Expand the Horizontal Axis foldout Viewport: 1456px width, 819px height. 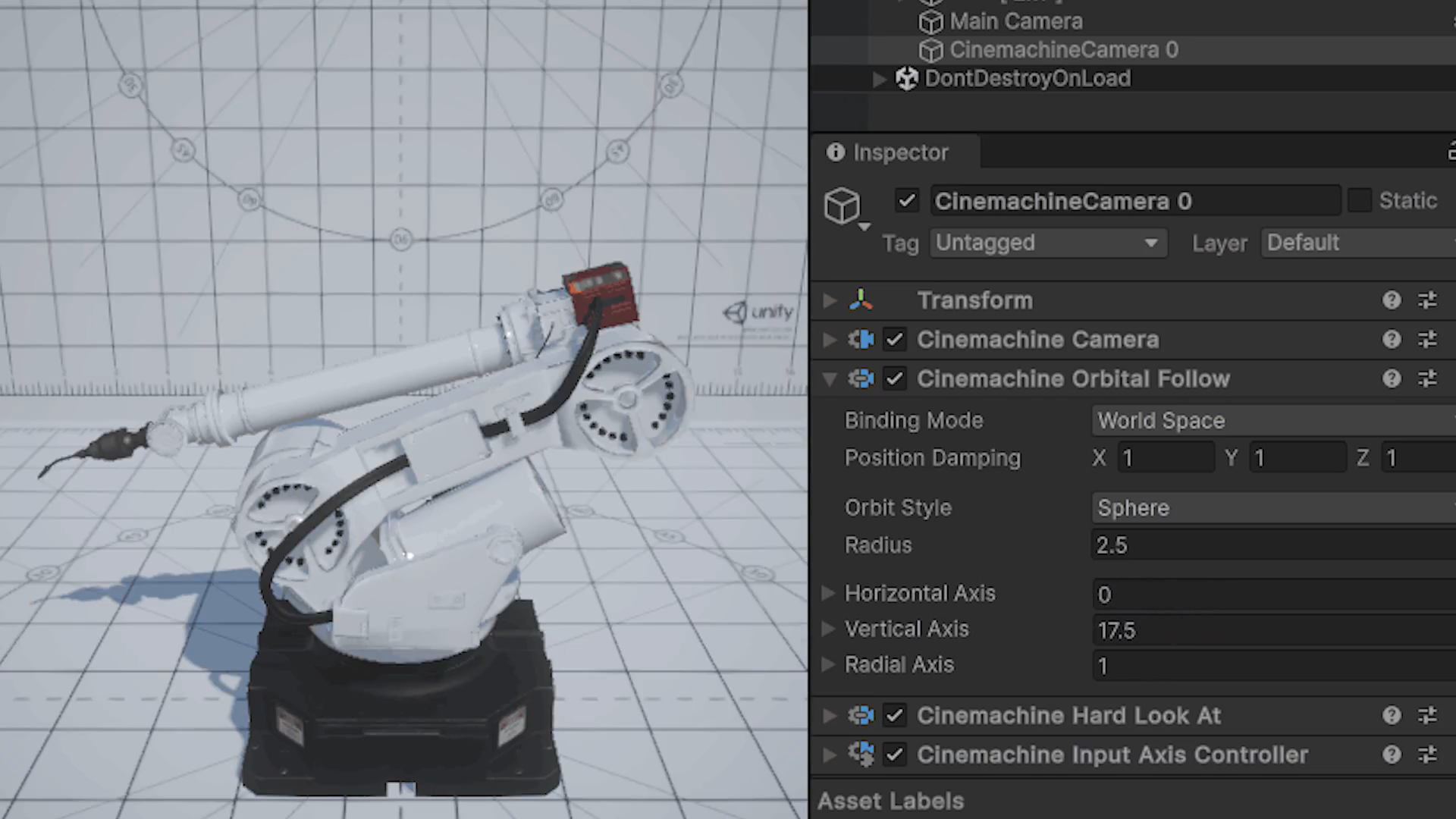829,593
